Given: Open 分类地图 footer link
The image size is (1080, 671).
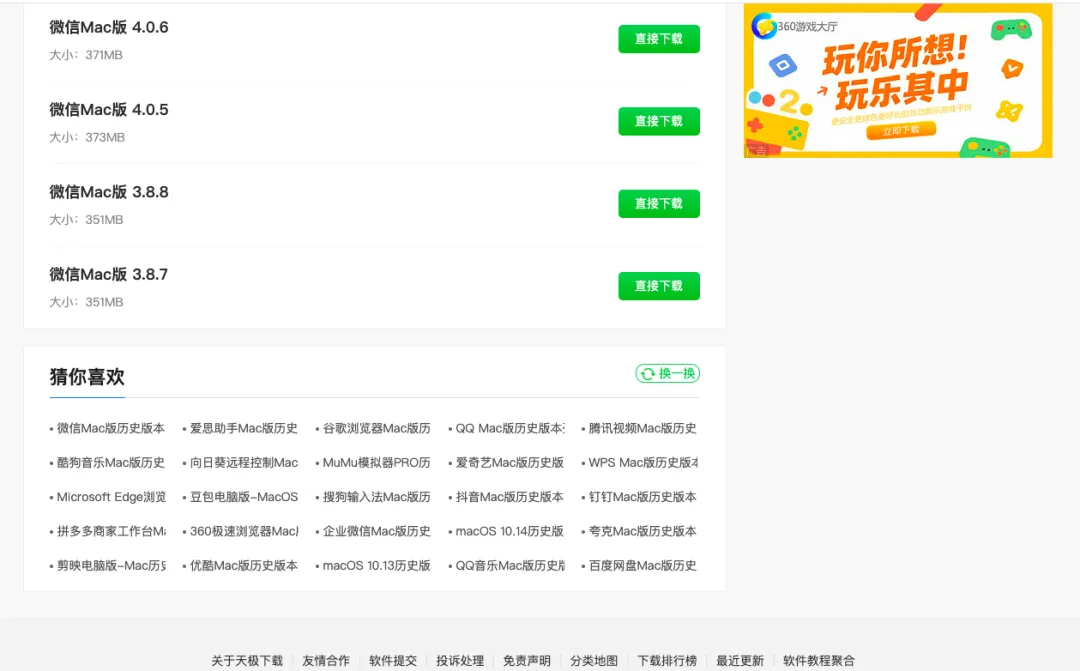Looking at the screenshot, I should pos(593,661).
